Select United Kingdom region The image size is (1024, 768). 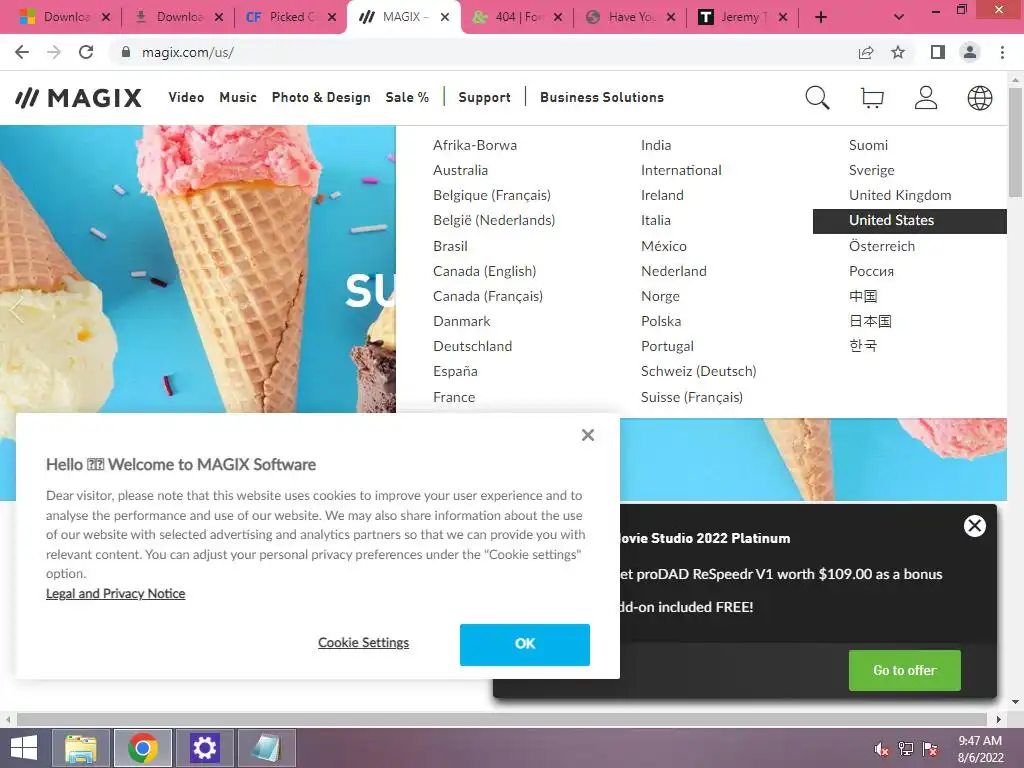900,195
